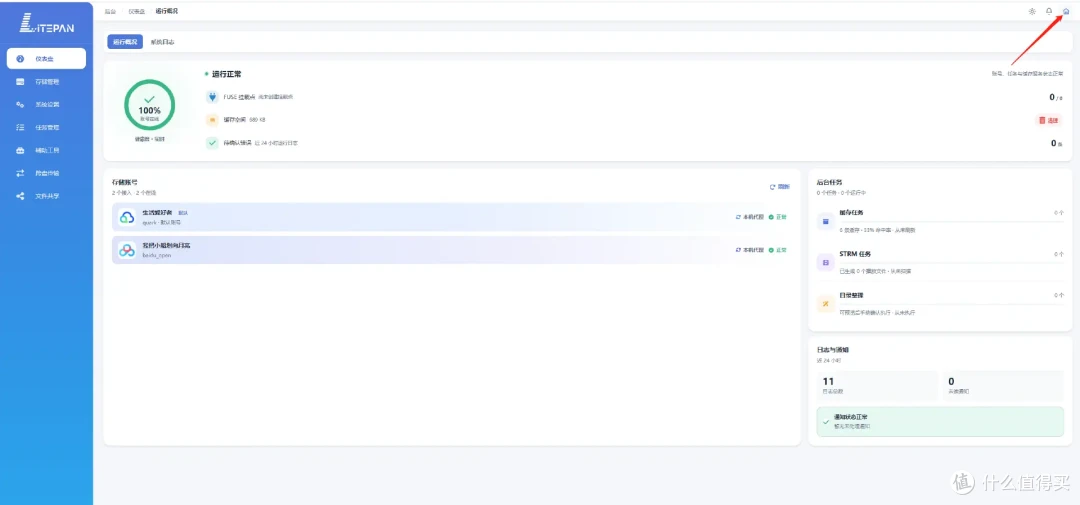Open the card showing 0 failed notifications
The image size is (1080, 505).
click(1003, 386)
